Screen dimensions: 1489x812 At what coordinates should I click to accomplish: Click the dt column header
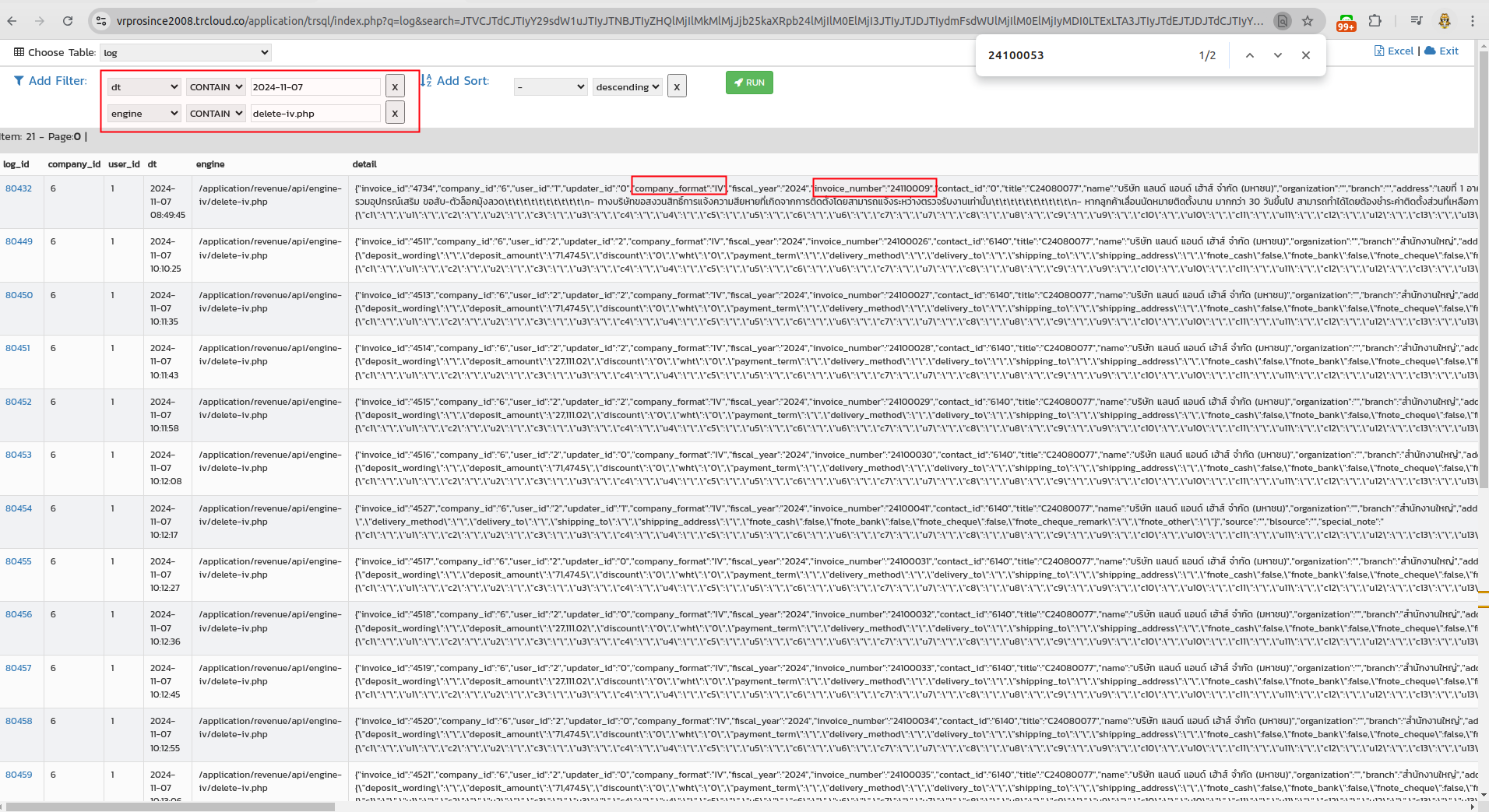point(152,164)
